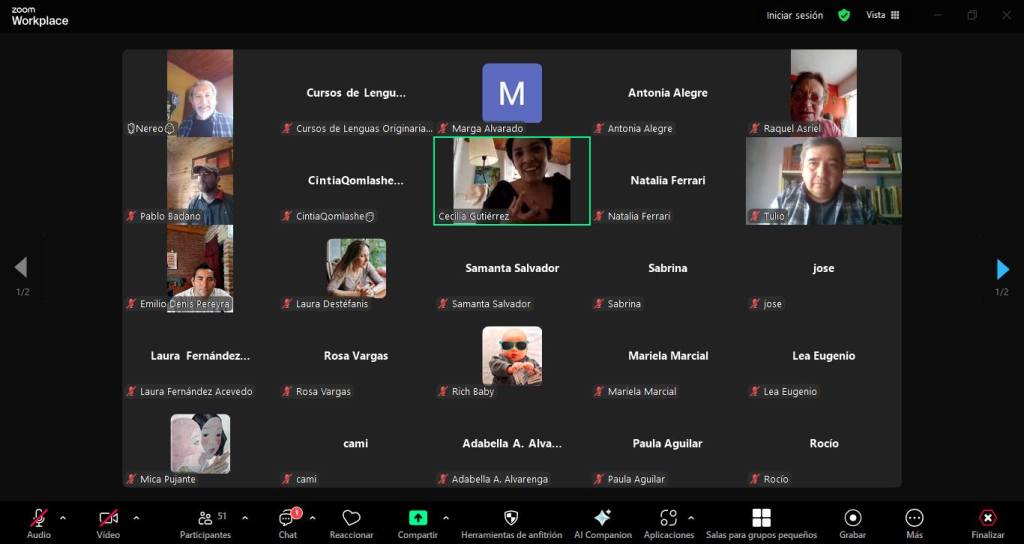Click Iniciar sesión link
This screenshot has width=1024, height=544.
[x=794, y=15]
